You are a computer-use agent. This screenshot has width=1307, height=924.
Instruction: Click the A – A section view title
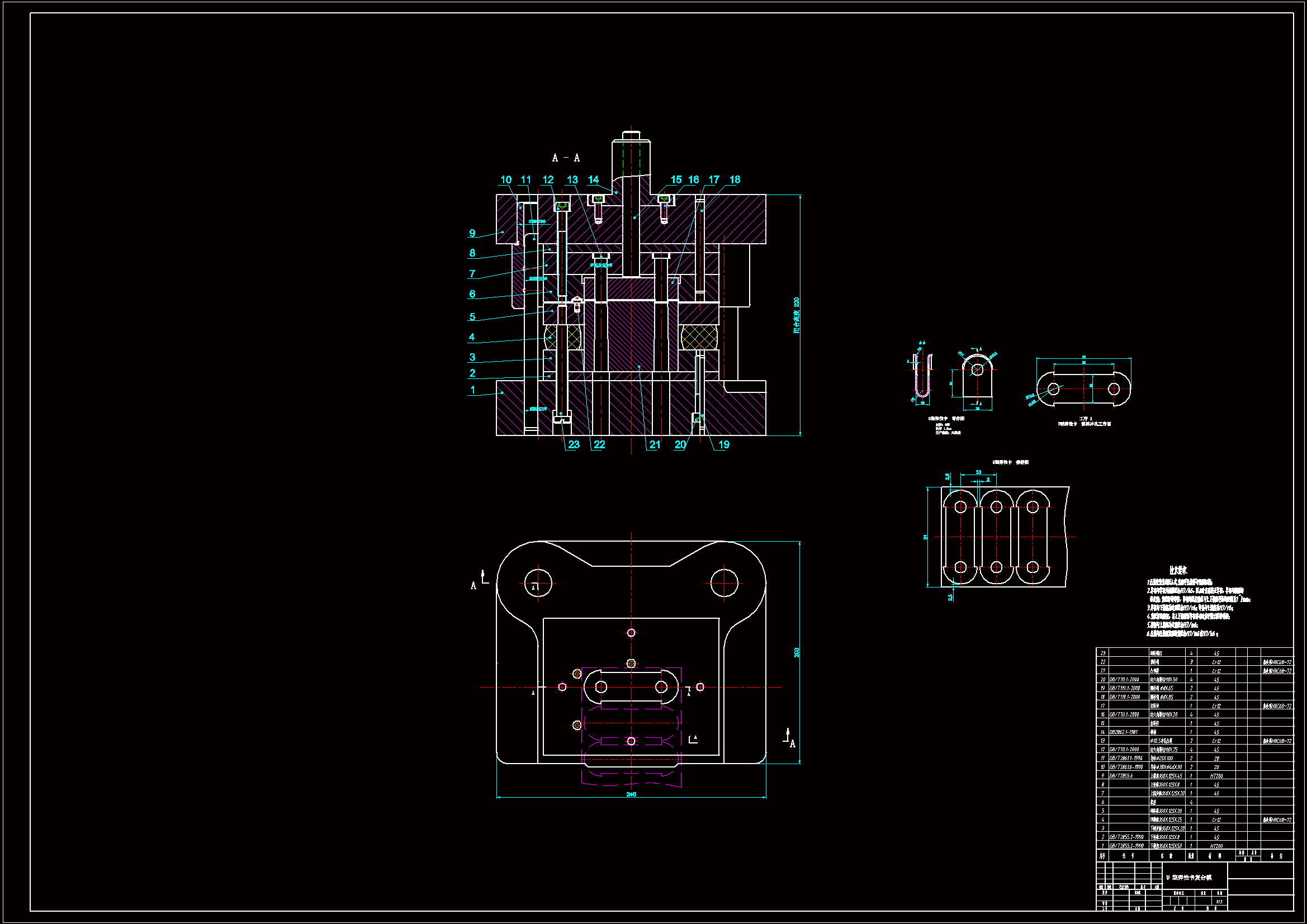point(566,158)
